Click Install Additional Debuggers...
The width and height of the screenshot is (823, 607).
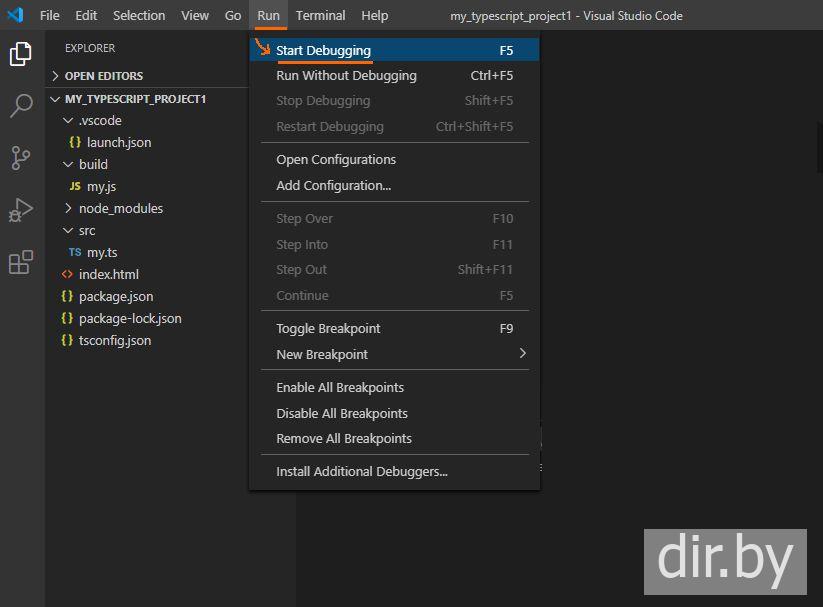coord(361,471)
